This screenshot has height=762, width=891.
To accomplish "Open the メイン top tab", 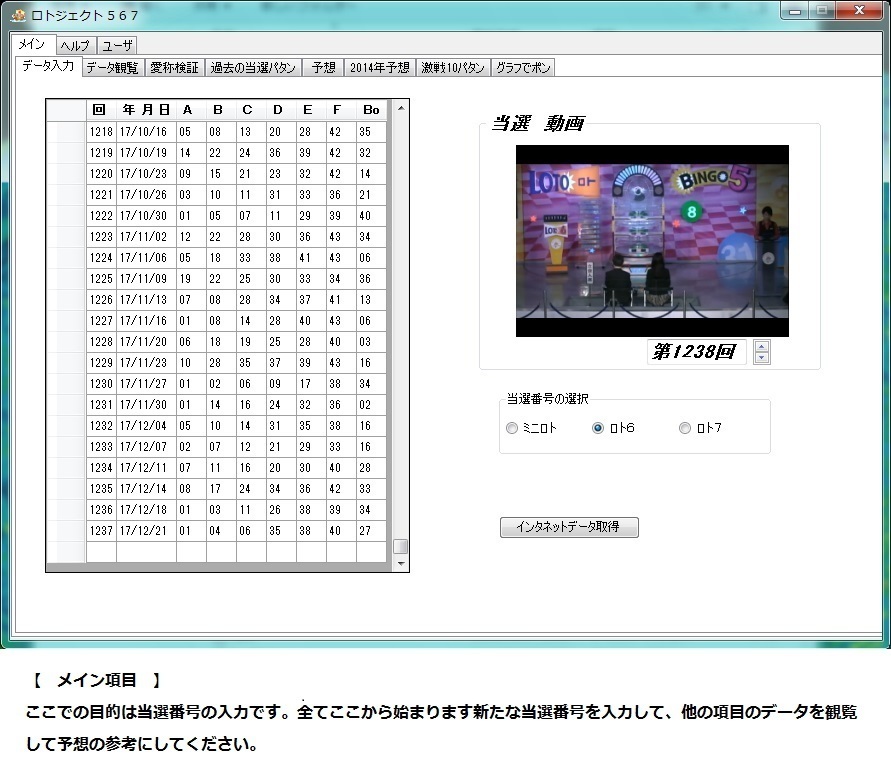I will click(32, 44).
